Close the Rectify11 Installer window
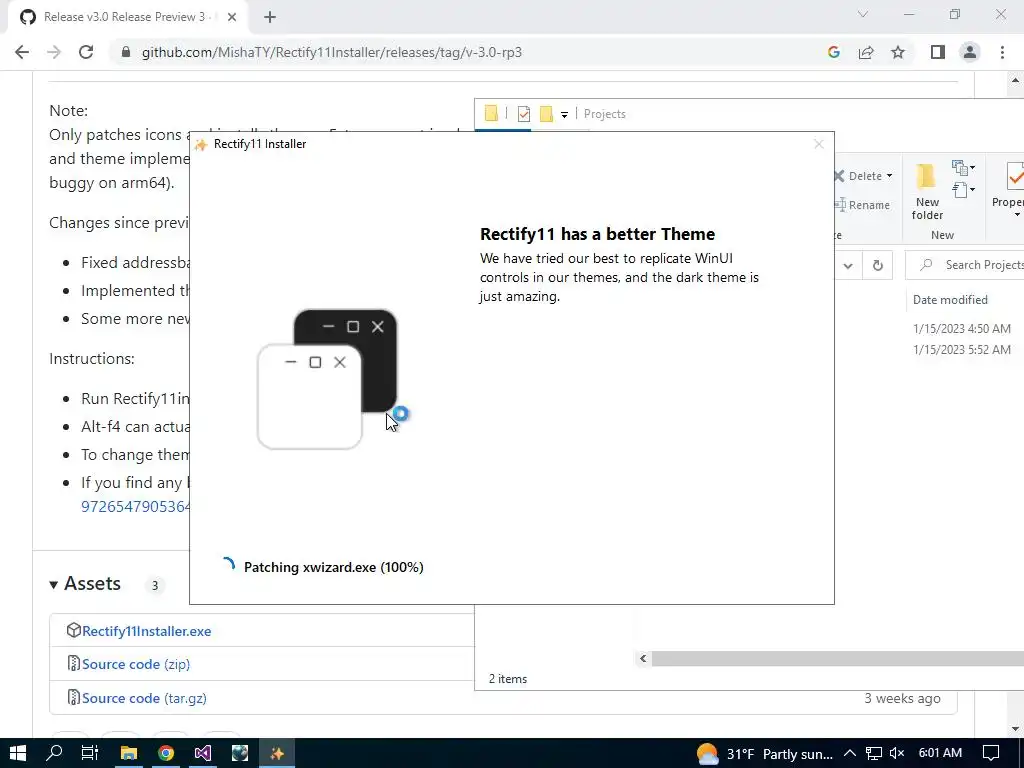 [819, 144]
